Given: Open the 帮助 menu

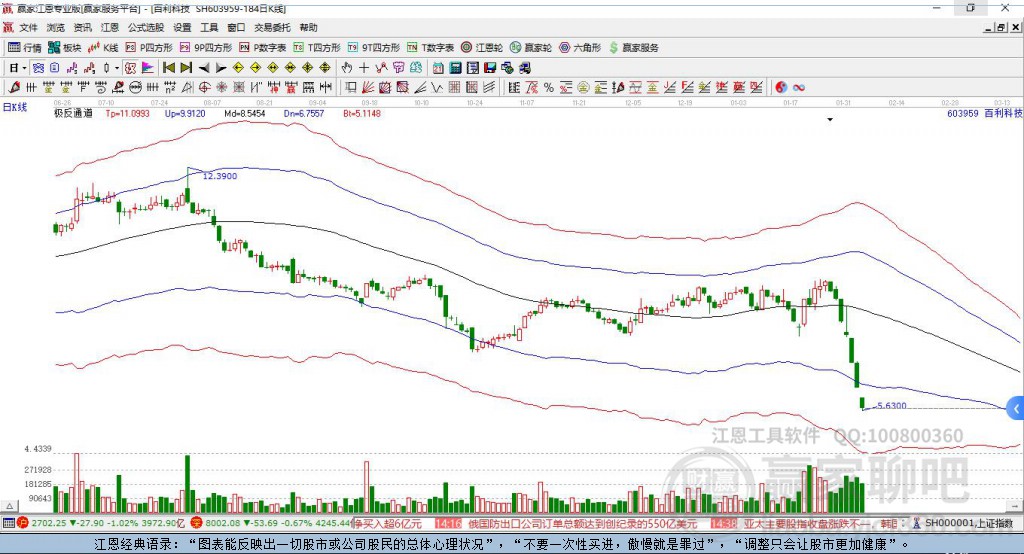Looking at the screenshot, I should (308, 27).
